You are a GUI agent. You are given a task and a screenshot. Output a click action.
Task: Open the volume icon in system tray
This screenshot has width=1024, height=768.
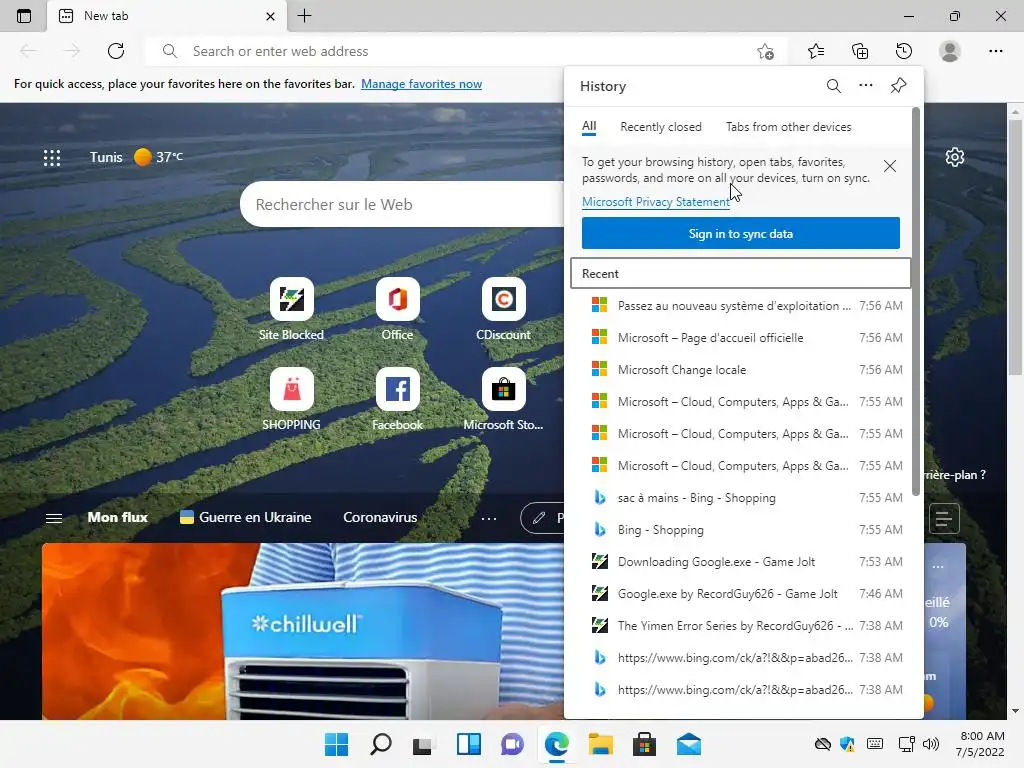coord(931,744)
